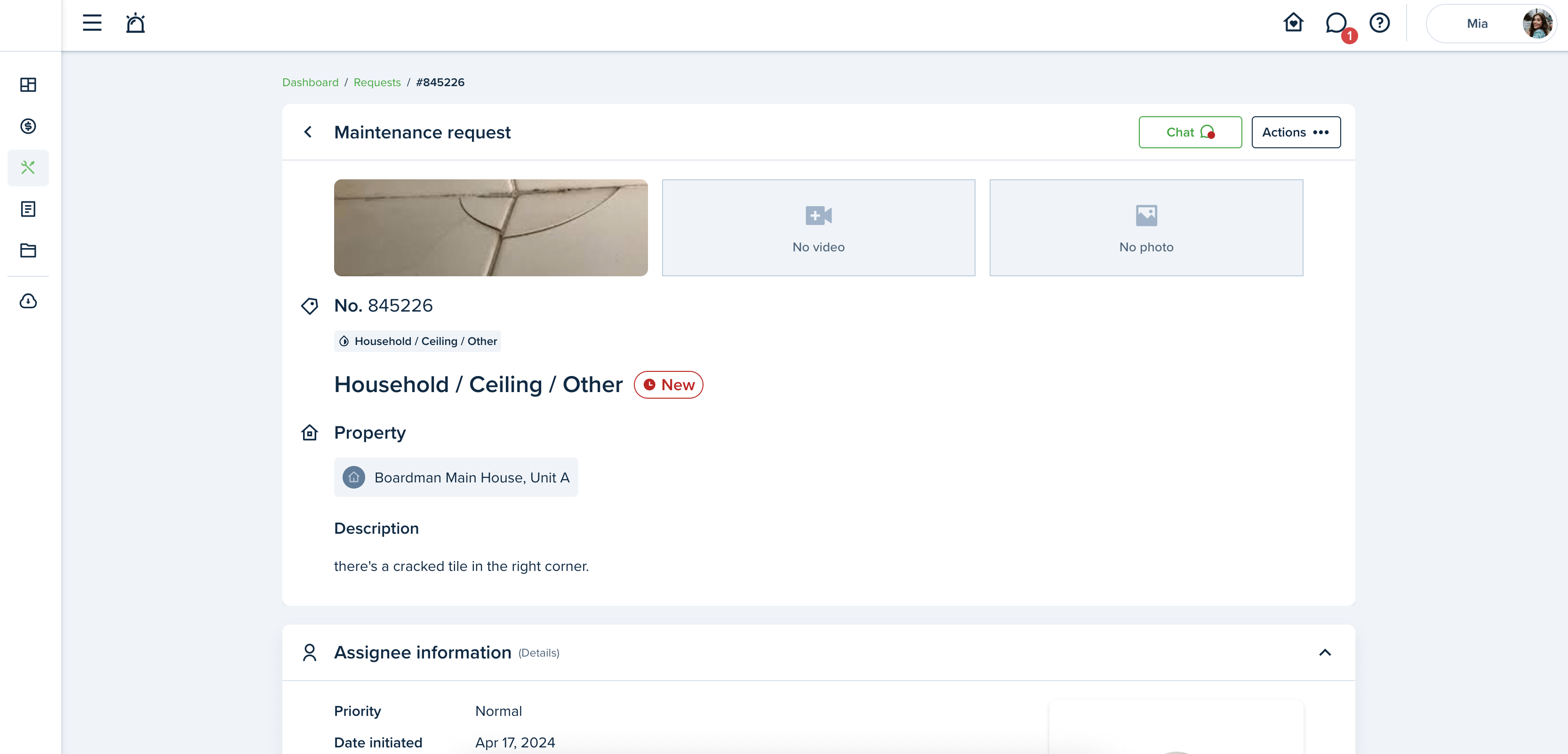This screenshot has height=754, width=1568.
Task: Open the payments dollar icon in sidebar
Action: point(28,126)
